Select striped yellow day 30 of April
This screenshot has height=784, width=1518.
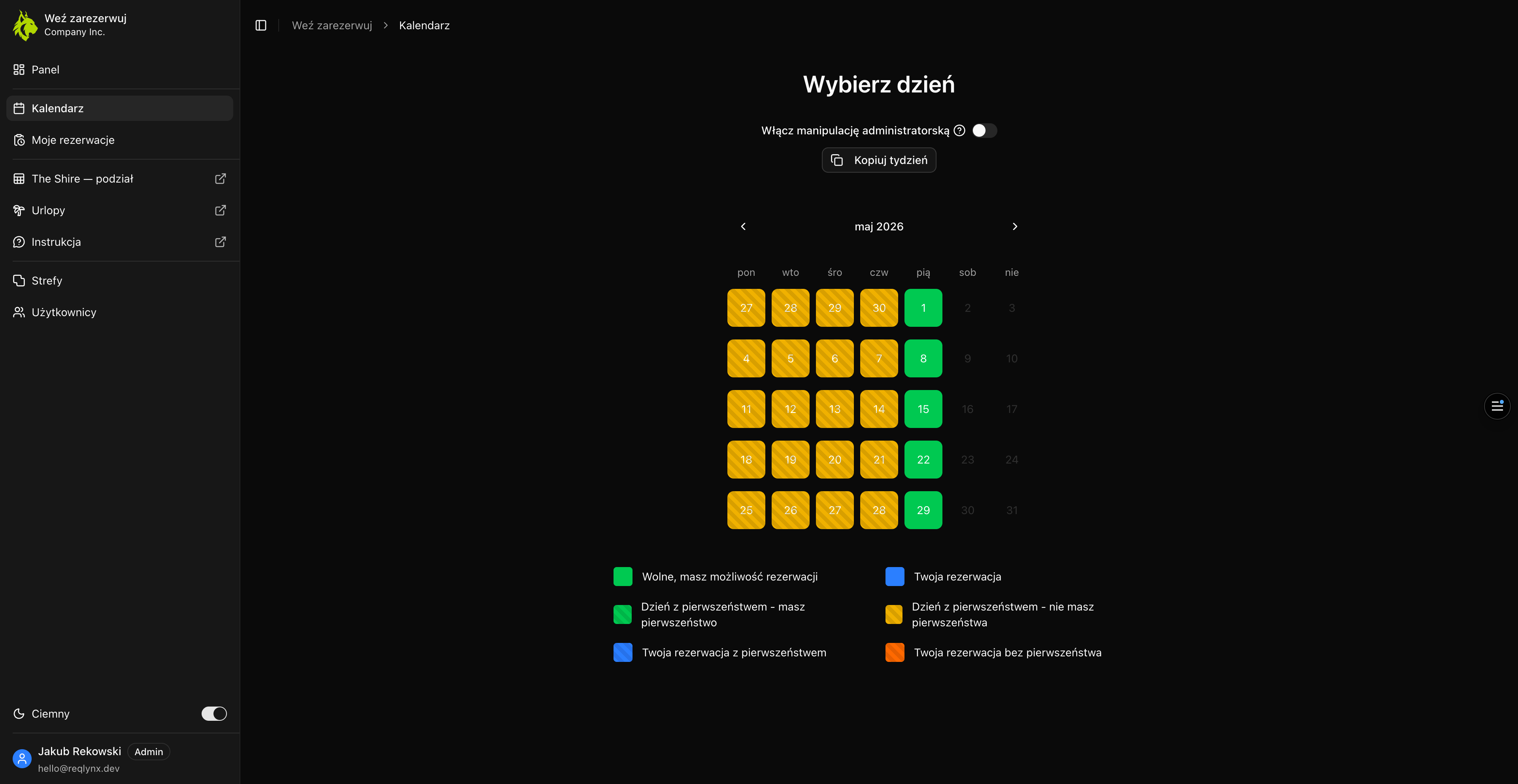pos(879,308)
